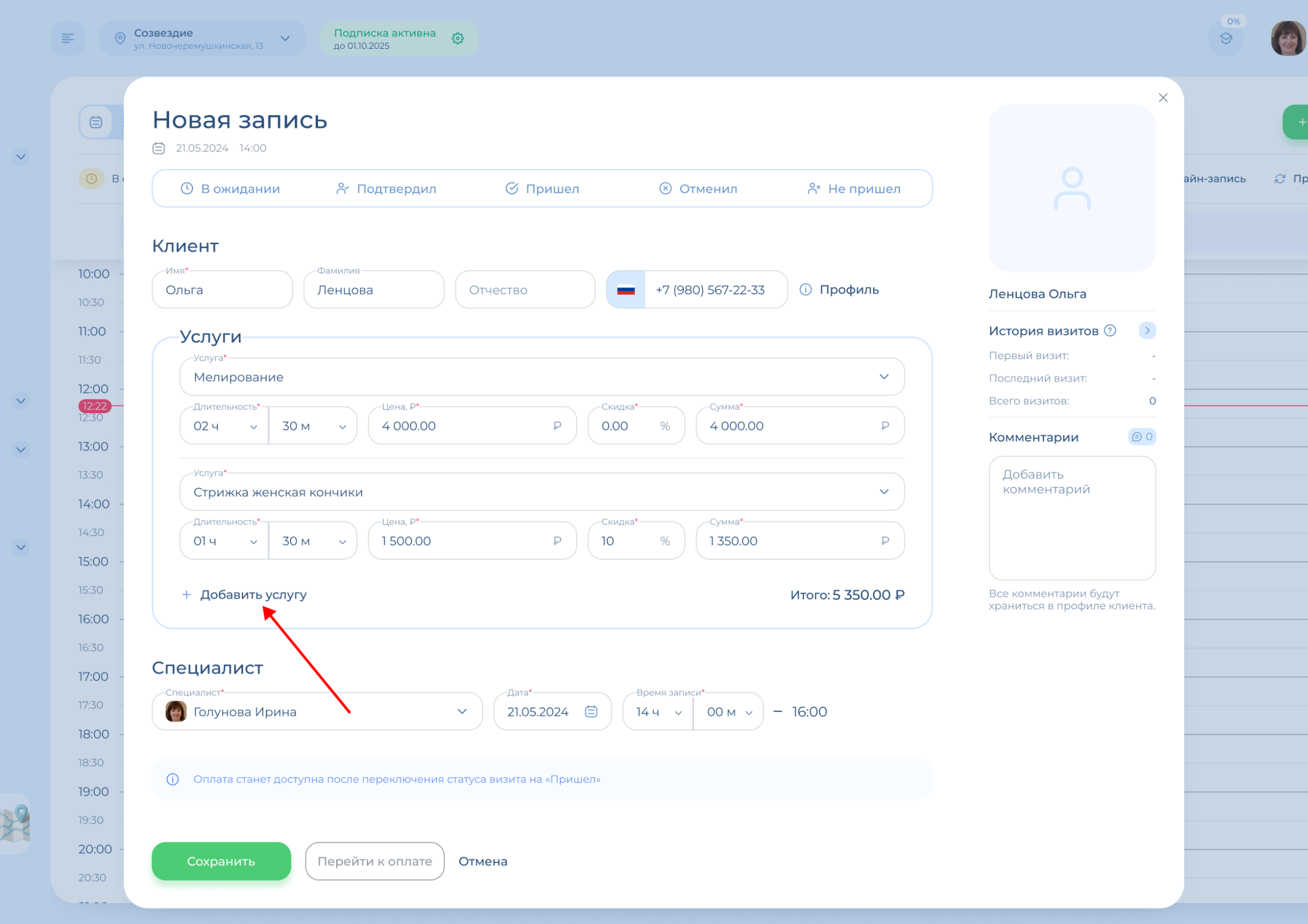Click the subscription settings gear icon

457,39
